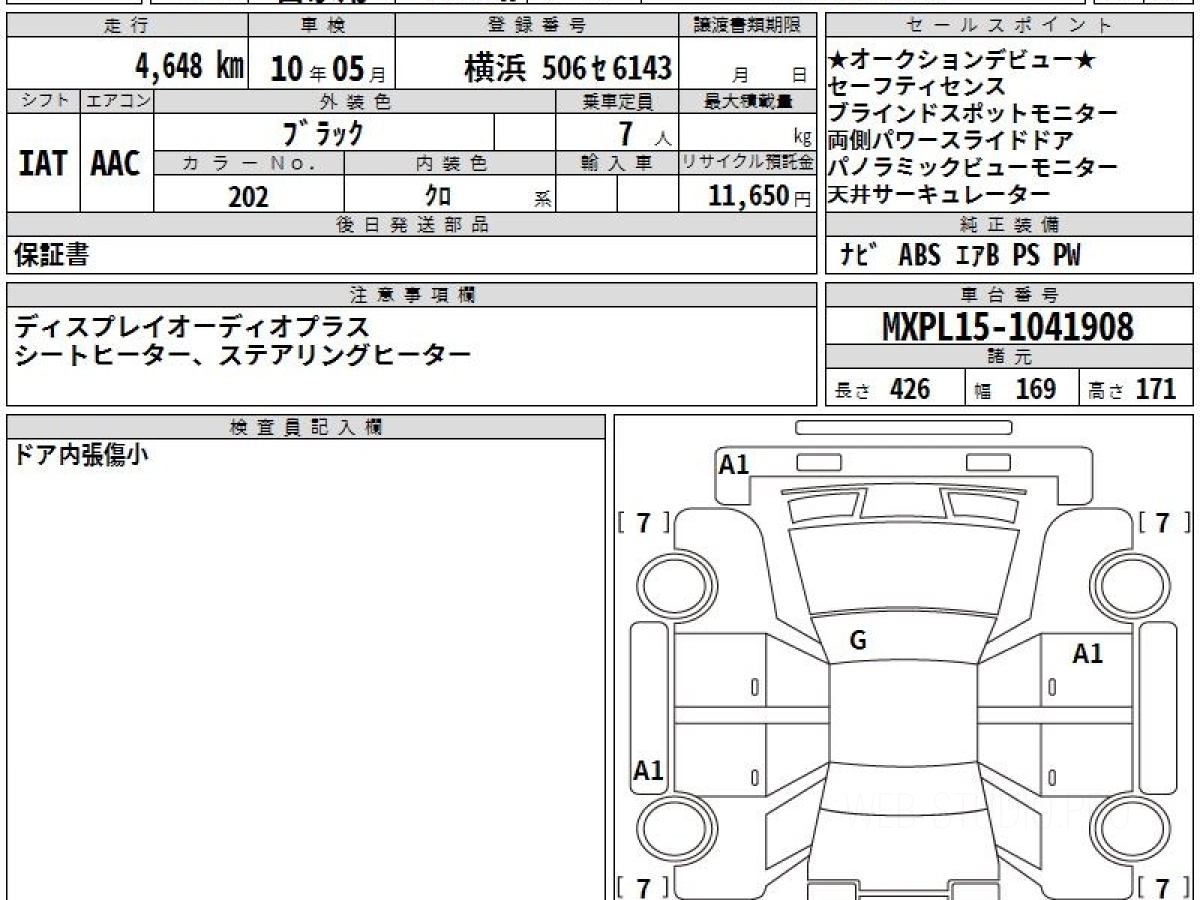Click height value 高さ 171

click(1132, 389)
